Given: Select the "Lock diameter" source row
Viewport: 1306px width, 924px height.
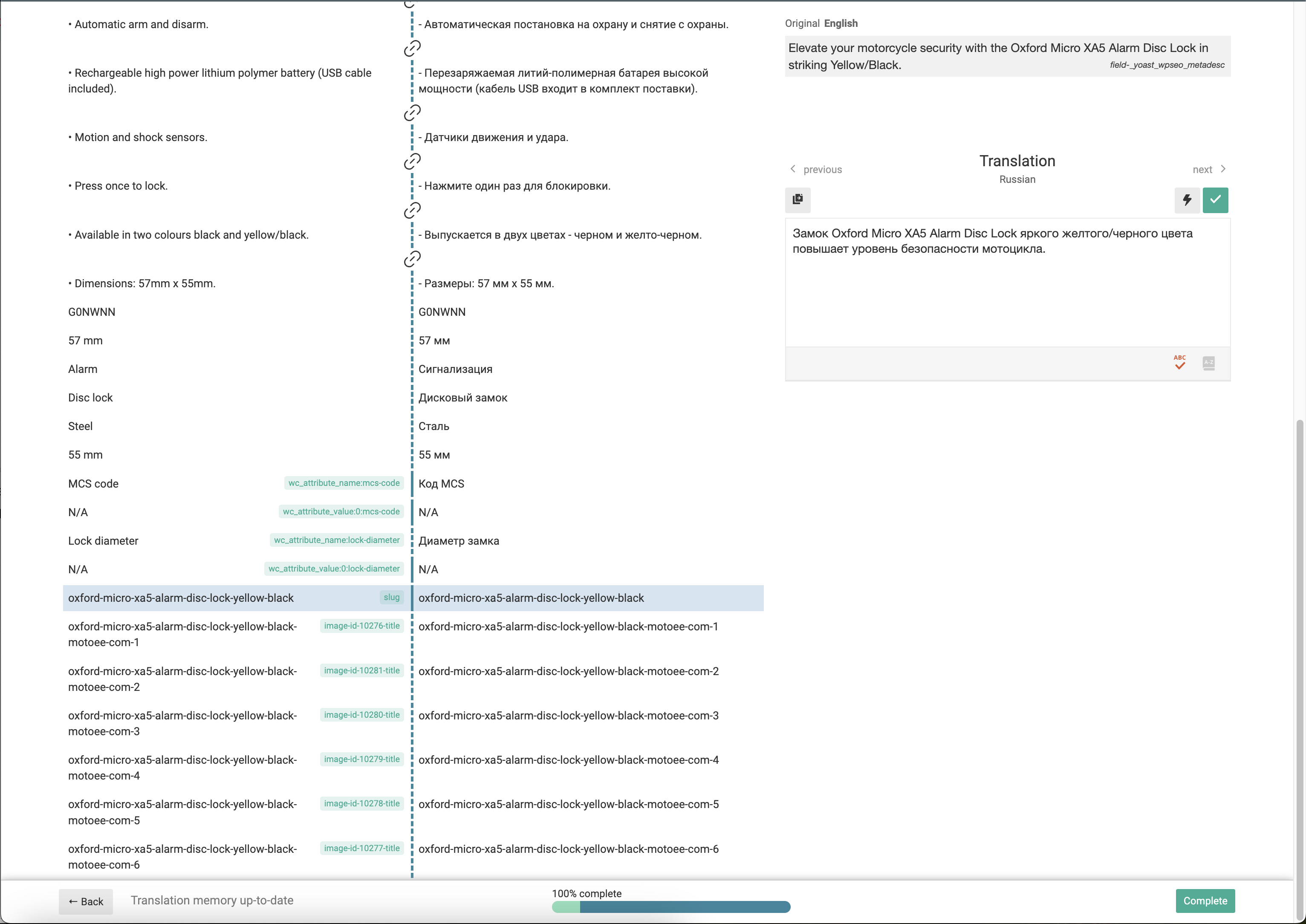Looking at the screenshot, I should click(103, 540).
